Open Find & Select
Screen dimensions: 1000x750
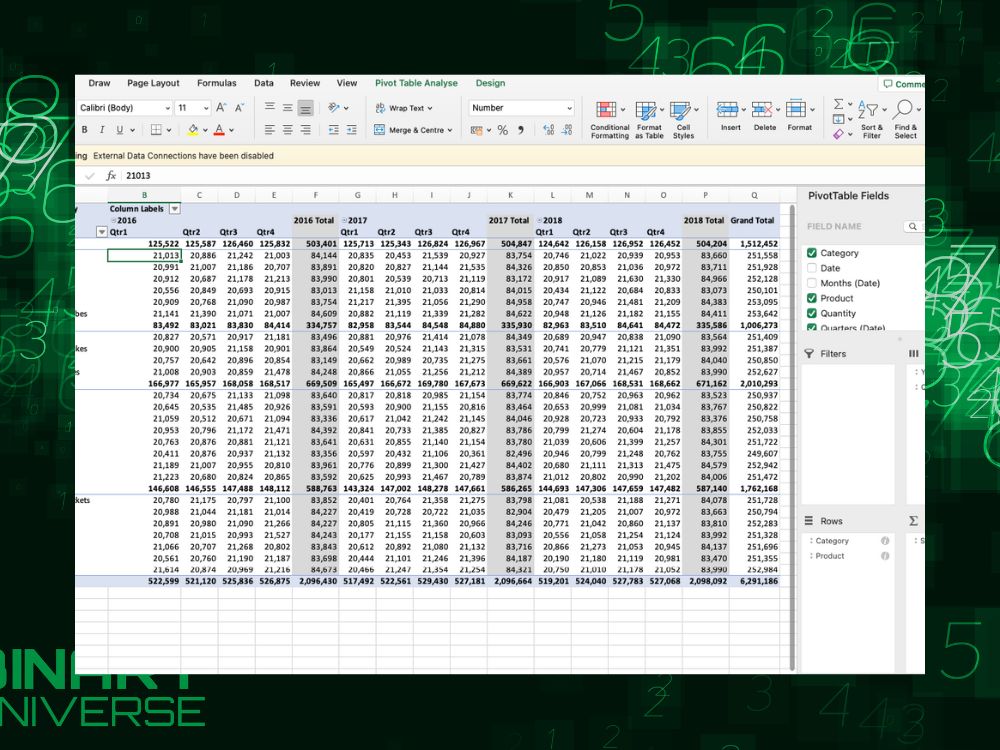905,119
